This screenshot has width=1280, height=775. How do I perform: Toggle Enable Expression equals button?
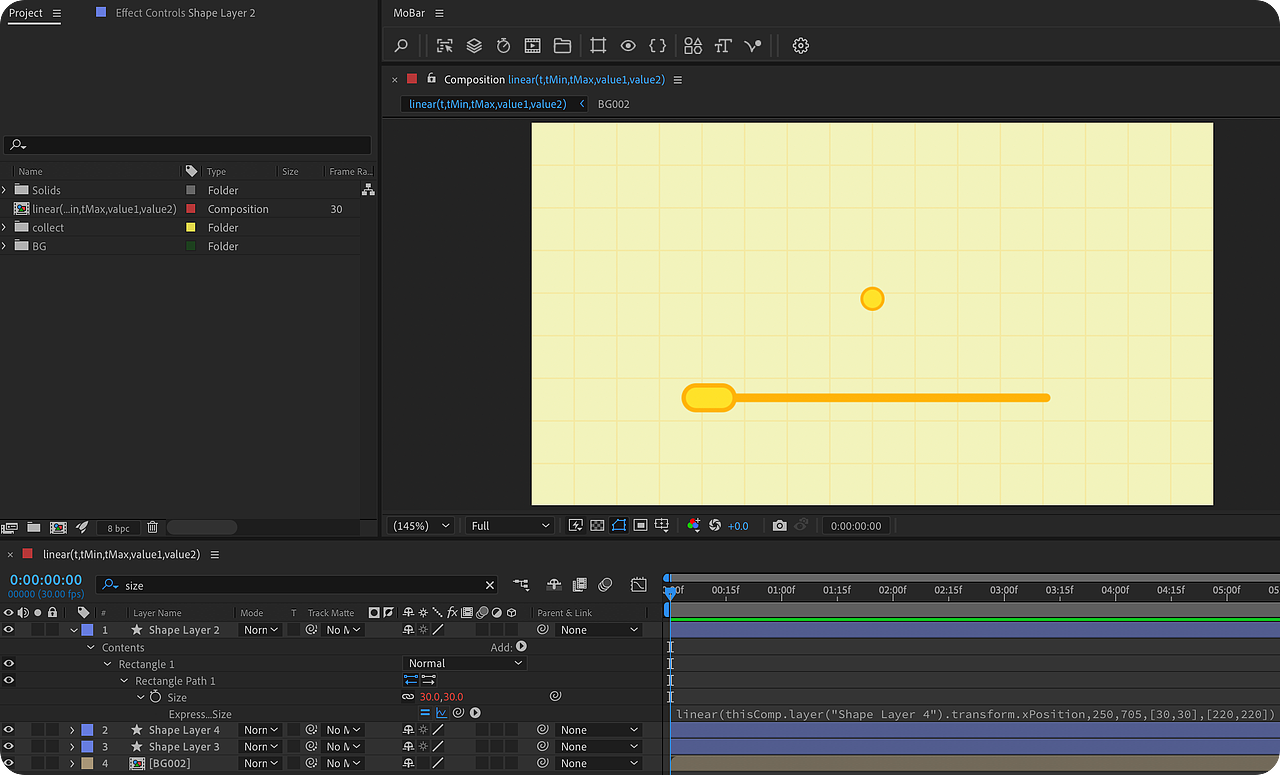[424, 713]
